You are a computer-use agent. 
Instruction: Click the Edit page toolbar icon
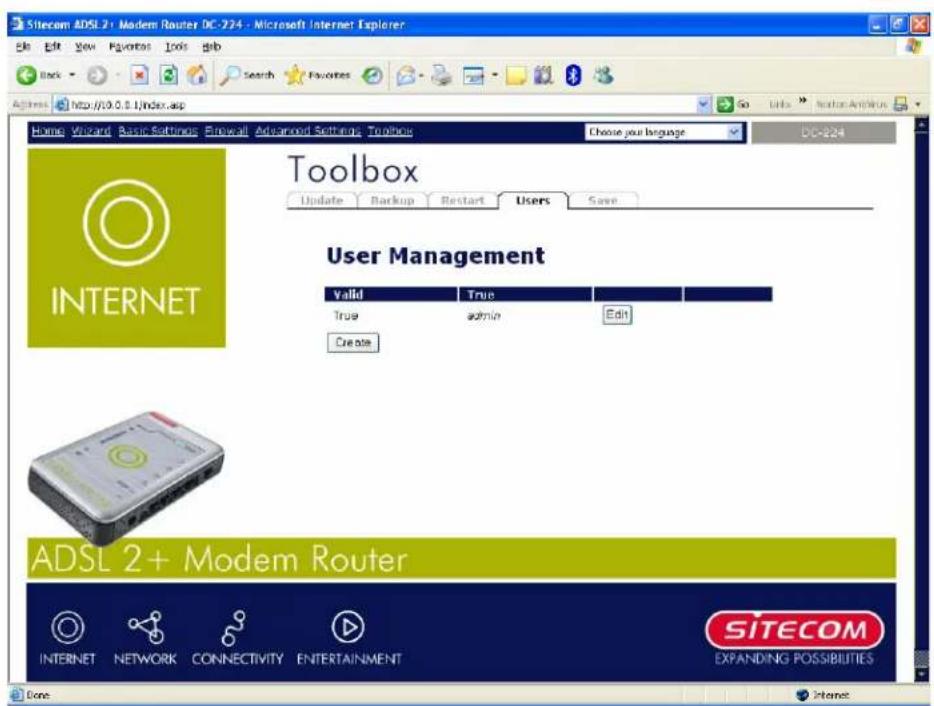(474, 76)
